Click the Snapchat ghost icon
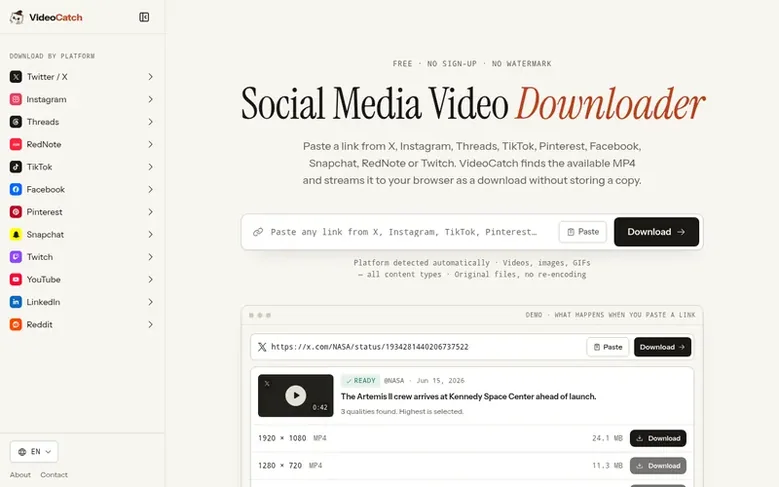Screen dimensions: 779x487 point(16,235)
